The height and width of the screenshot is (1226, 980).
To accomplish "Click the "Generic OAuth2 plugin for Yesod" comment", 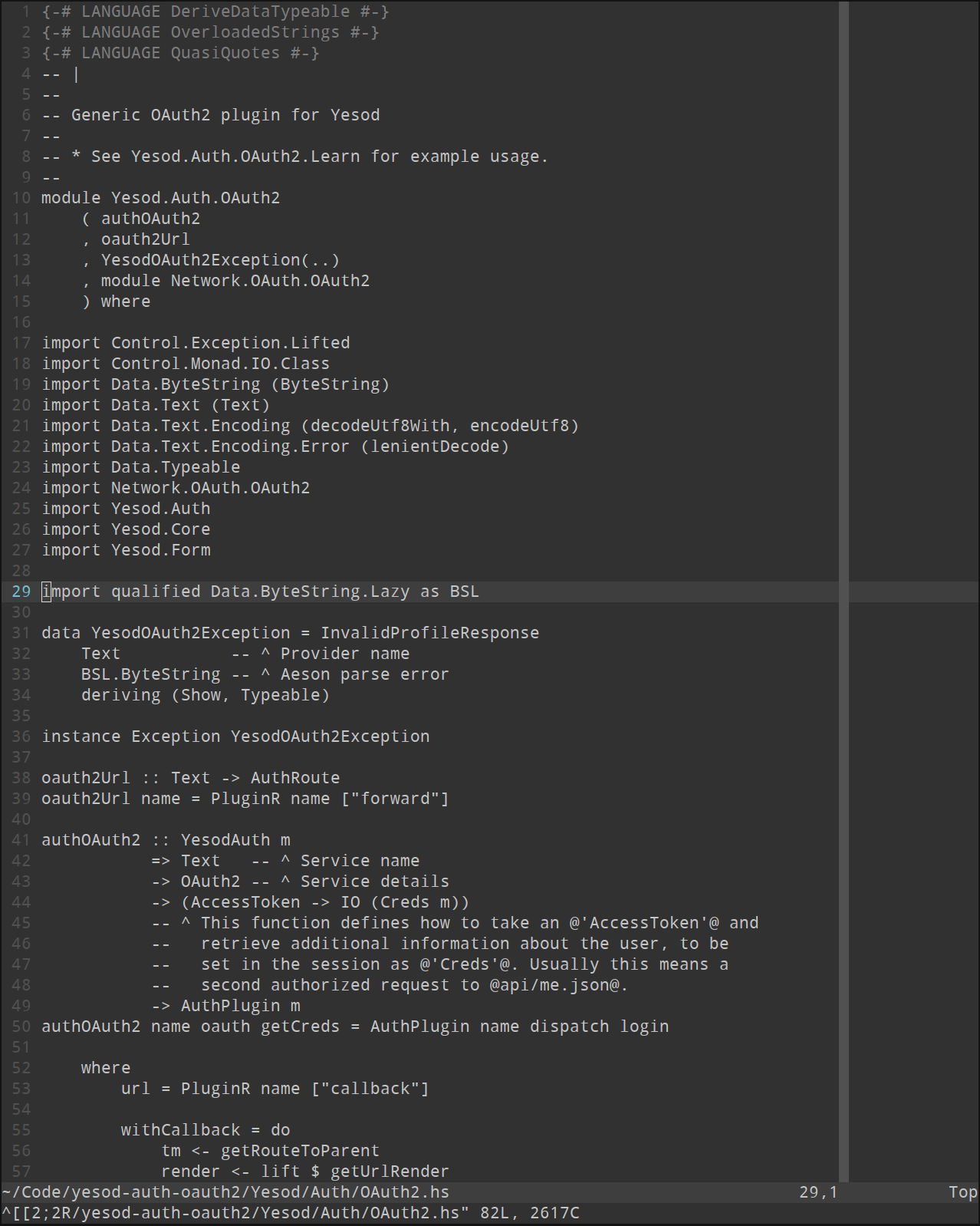I will tap(225, 115).
